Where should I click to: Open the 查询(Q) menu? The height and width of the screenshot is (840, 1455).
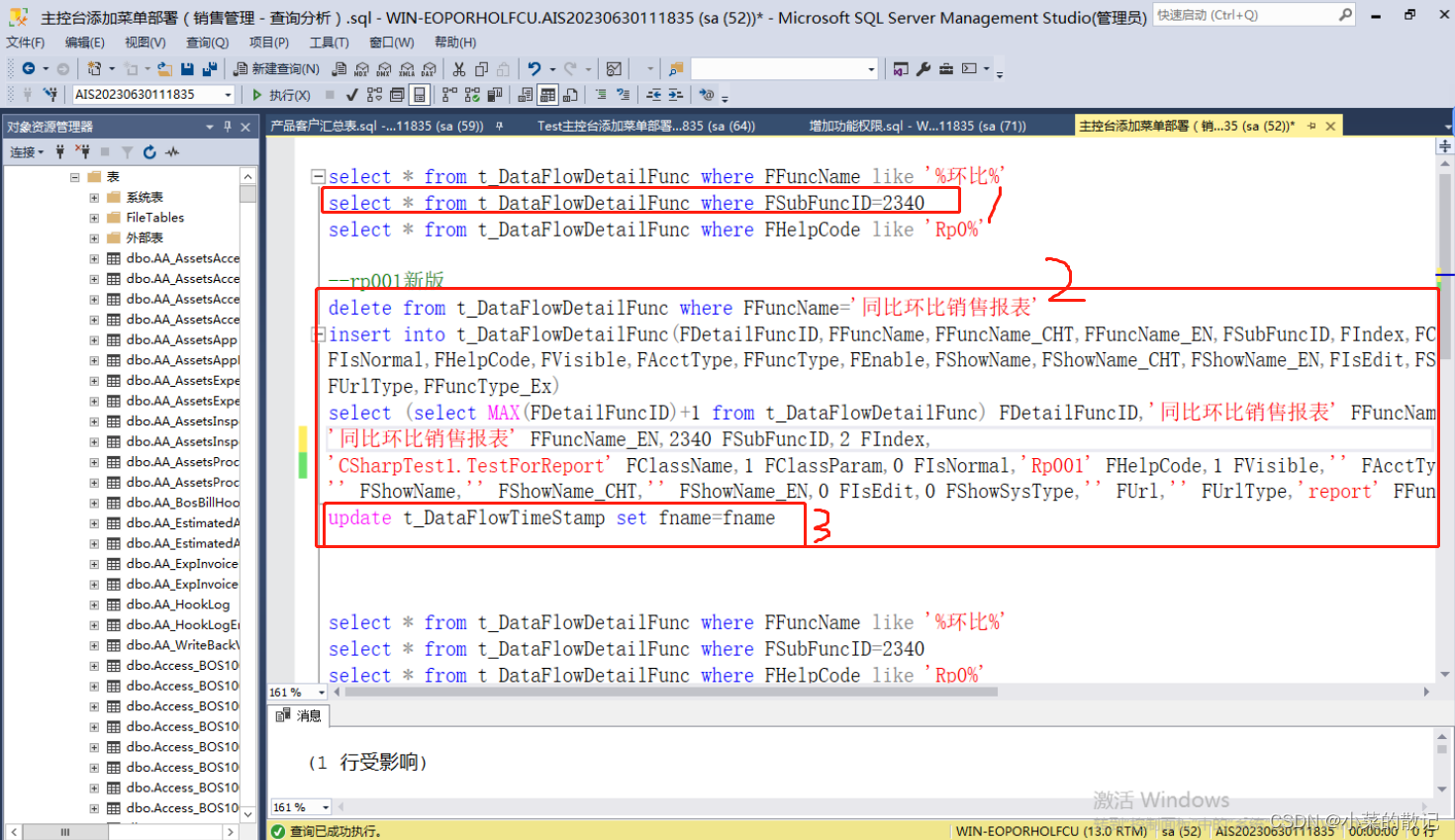pos(206,42)
